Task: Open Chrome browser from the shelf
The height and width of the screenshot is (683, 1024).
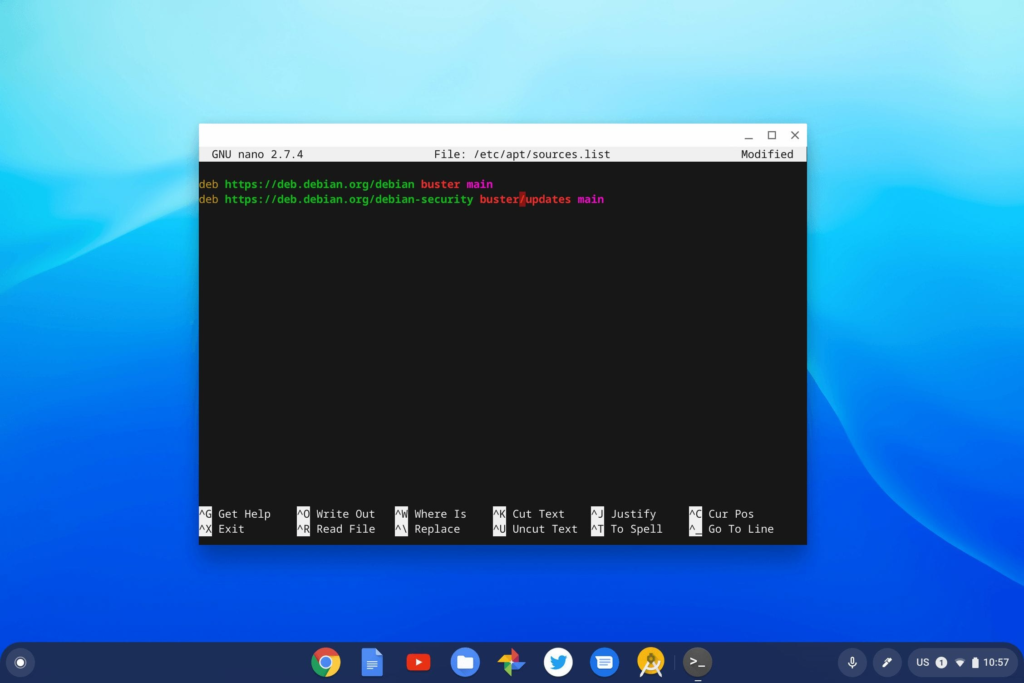Action: pos(325,662)
